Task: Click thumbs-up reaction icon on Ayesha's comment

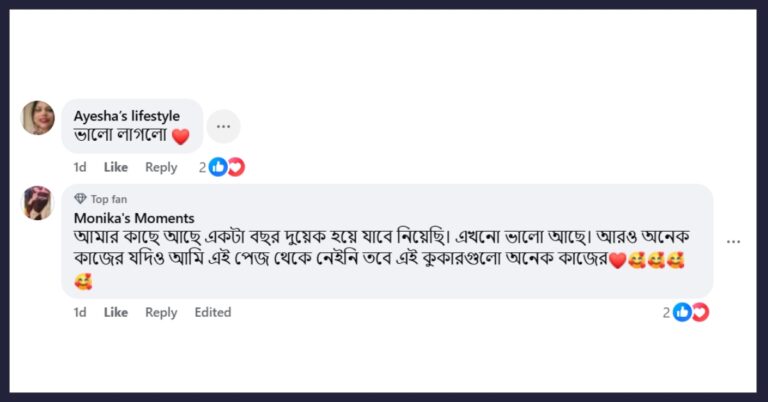Action: pos(218,167)
